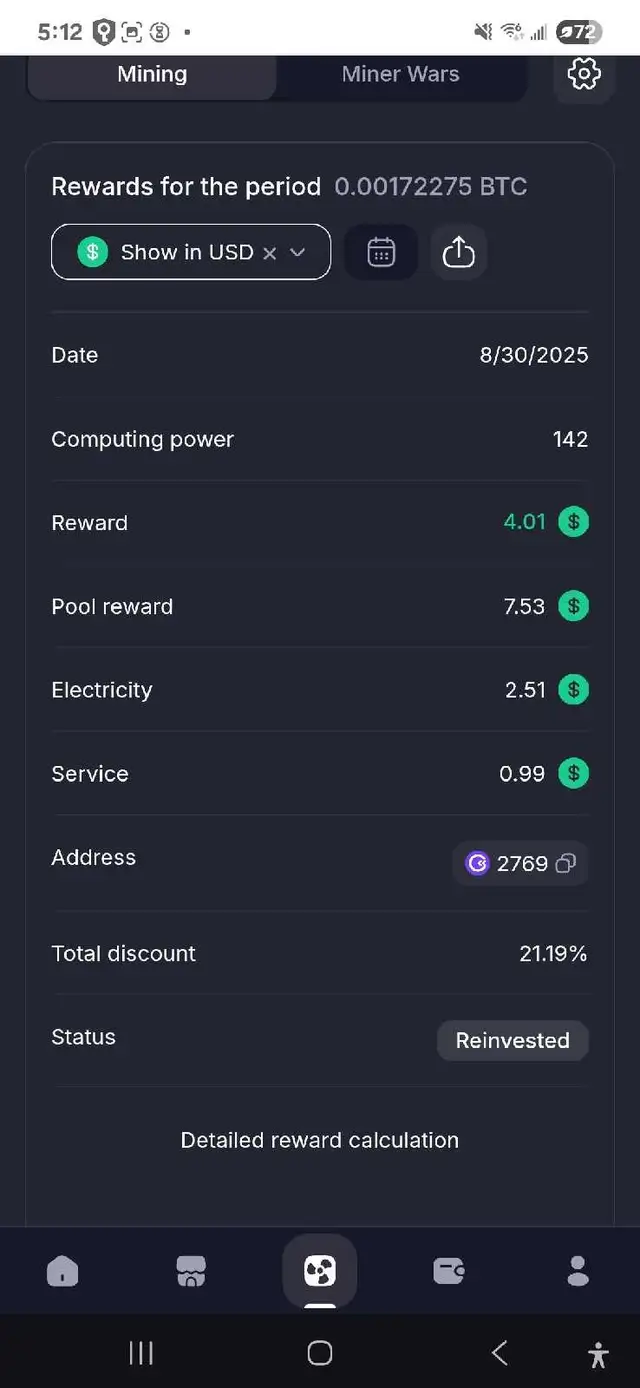The image size is (640, 1388).
Task: Tap the share/export icon near the filter
Action: pyautogui.click(x=459, y=252)
